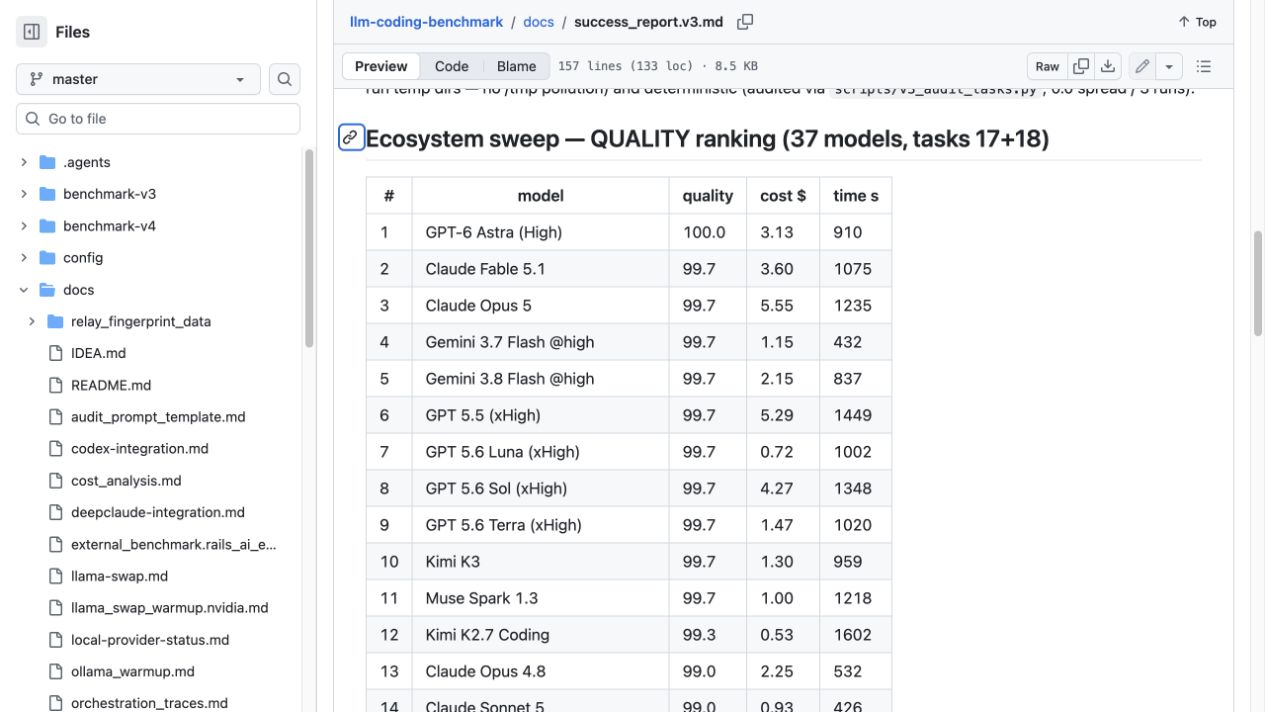Select the Kimi K3 cell
This screenshot has width=1265, height=712.
(x=541, y=561)
